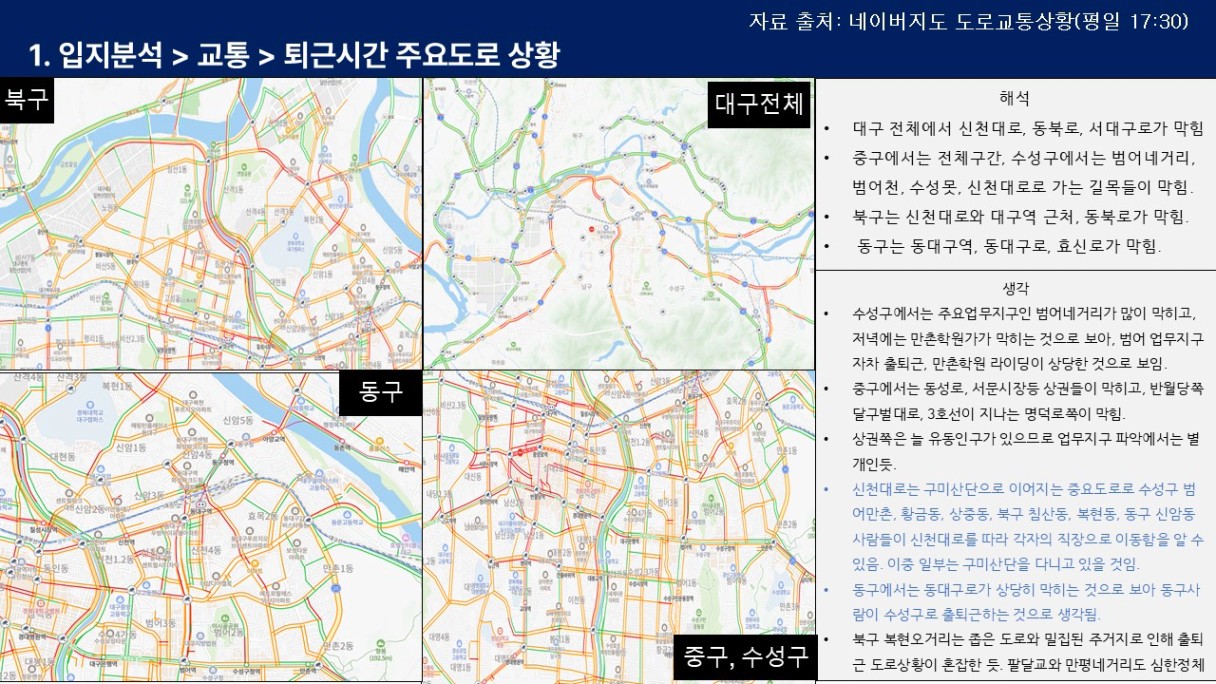Click blue bullet '신천대로는 구미산단으로 이어지는 중요도로로'
Screen dimensions: 1216x684
[x=1028, y=526]
